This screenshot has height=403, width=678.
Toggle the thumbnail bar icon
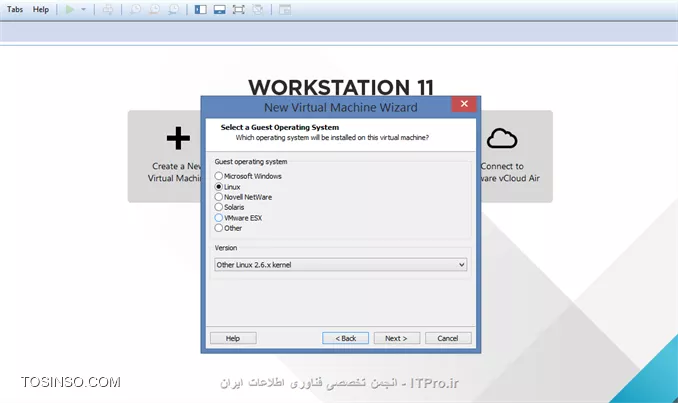click(x=220, y=10)
